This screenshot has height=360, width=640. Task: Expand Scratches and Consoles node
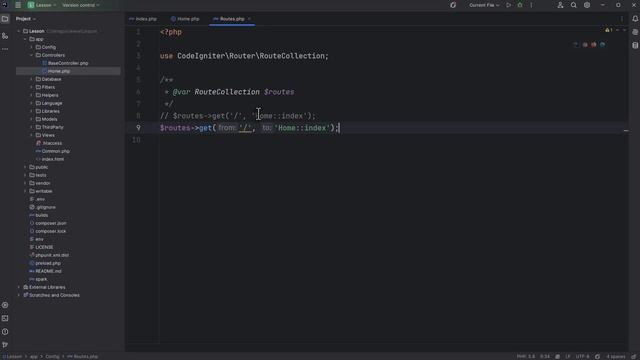click(x=19, y=295)
